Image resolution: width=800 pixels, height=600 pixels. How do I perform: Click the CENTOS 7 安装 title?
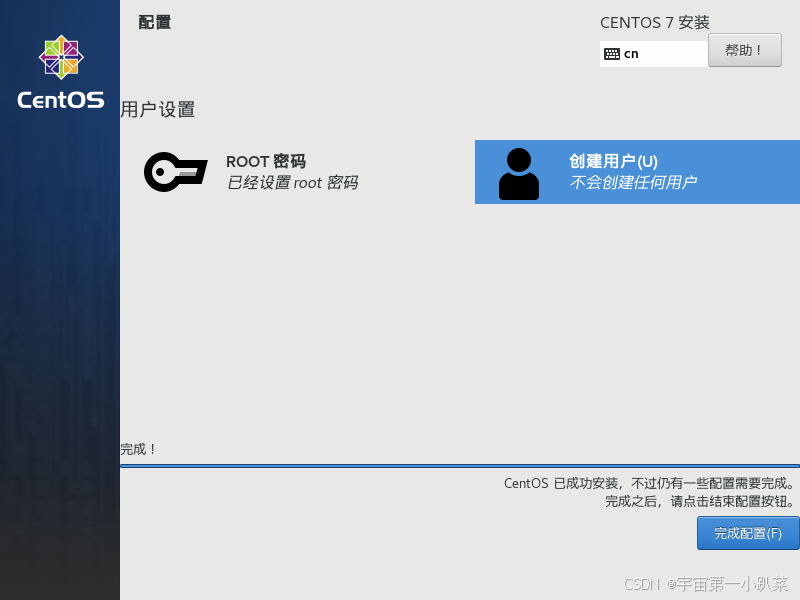click(x=655, y=22)
